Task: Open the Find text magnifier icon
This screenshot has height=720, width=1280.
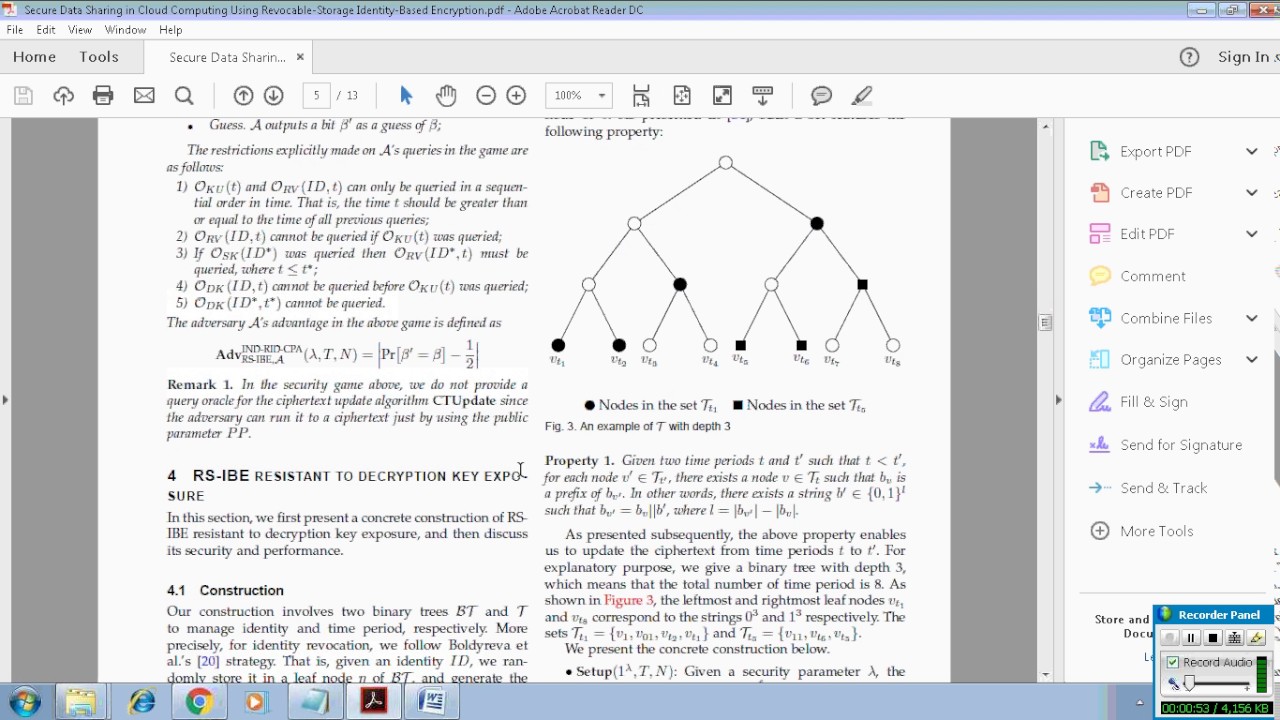Action: 184,95
